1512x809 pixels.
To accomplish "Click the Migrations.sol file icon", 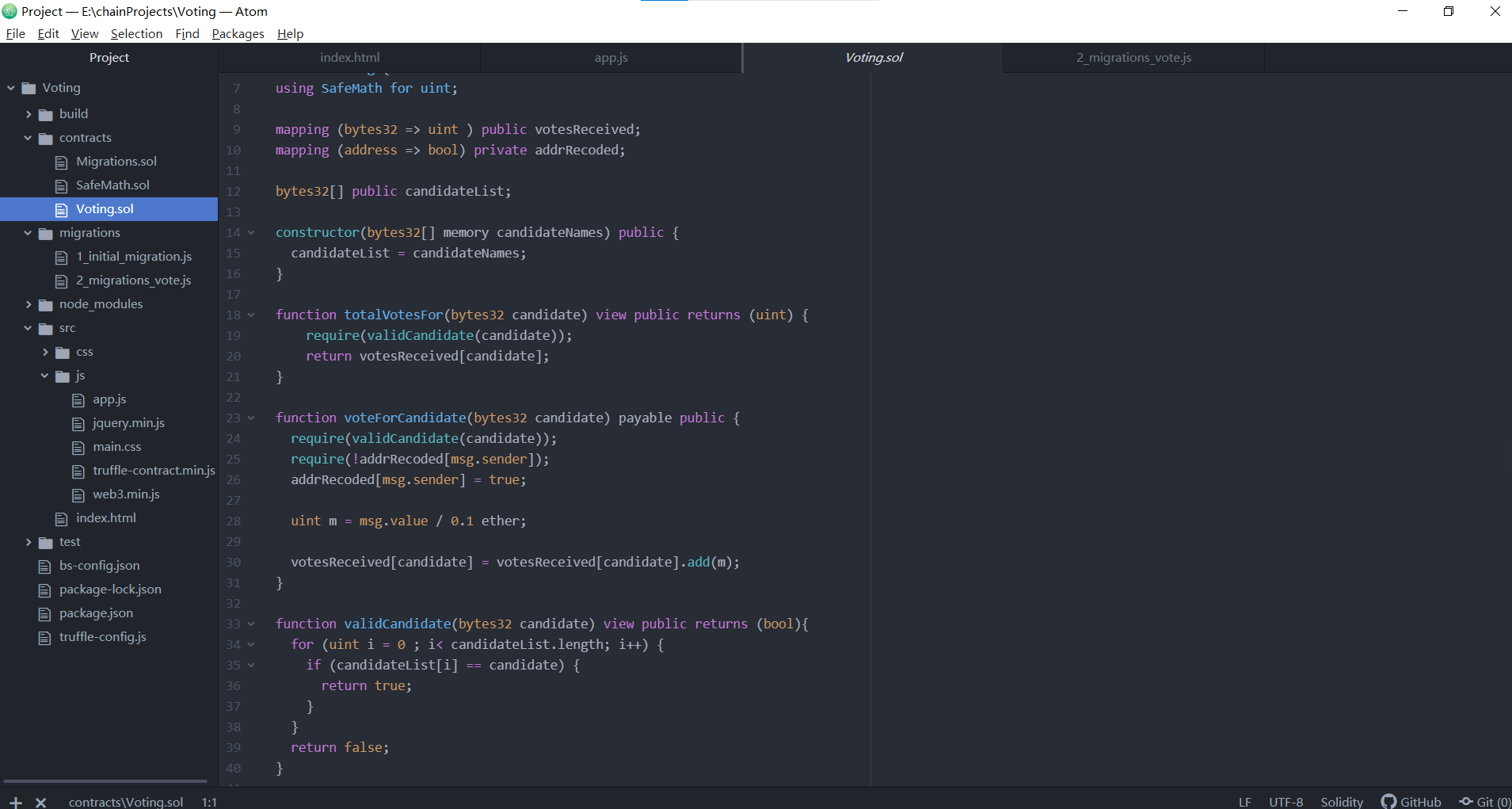I will [62, 162].
